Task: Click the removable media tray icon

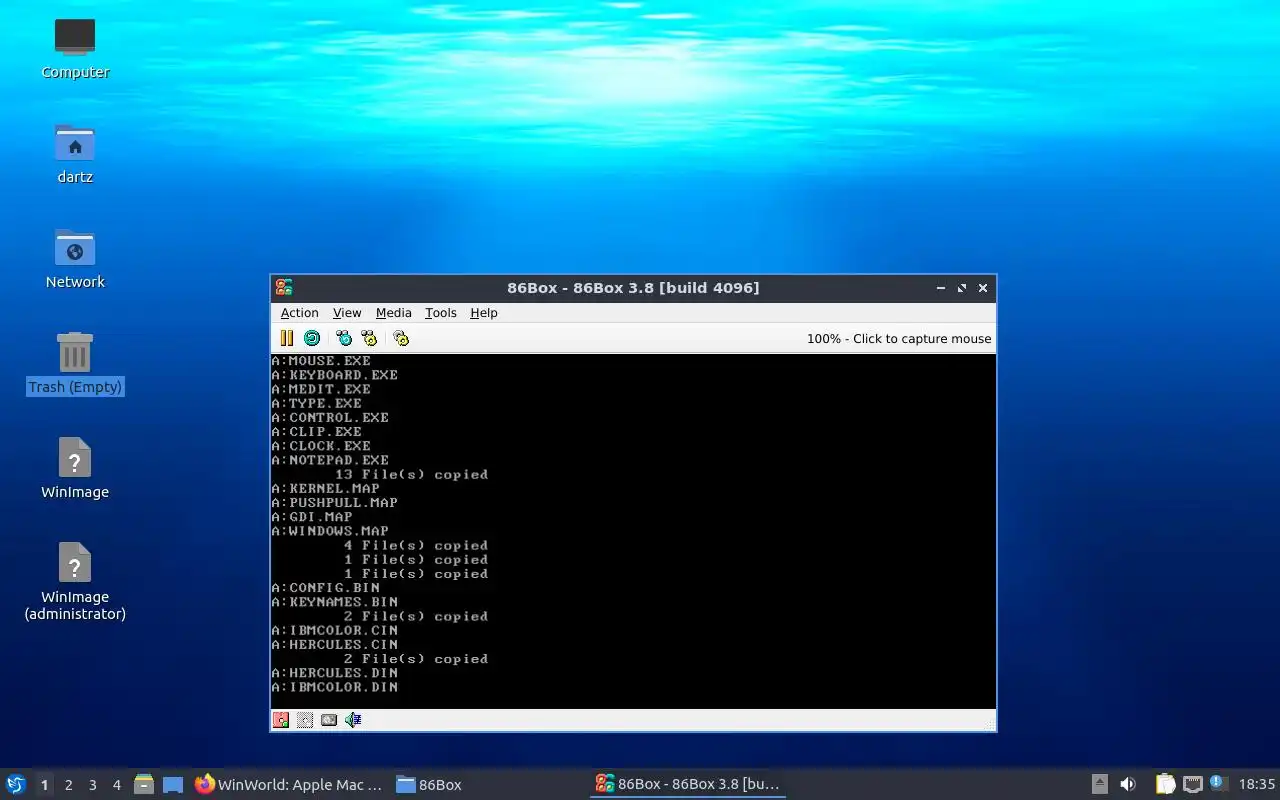Action: (x=1099, y=784)
